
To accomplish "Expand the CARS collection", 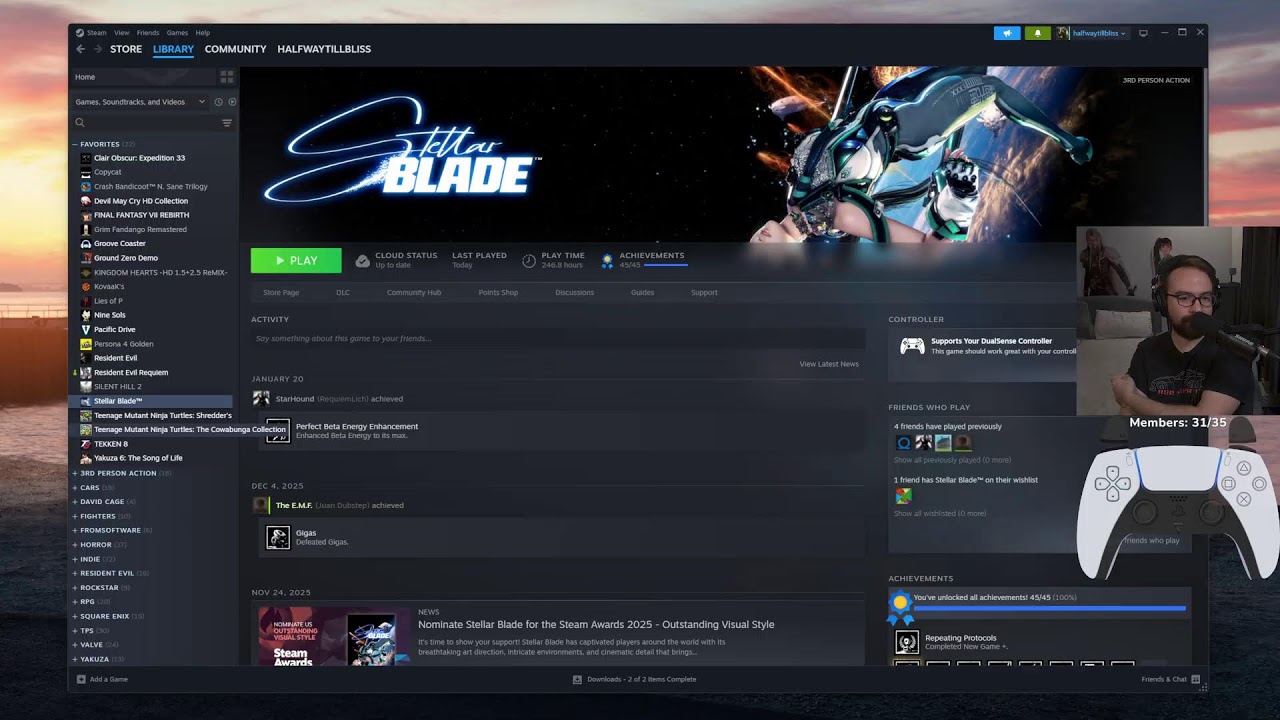I will coord(74,487).
